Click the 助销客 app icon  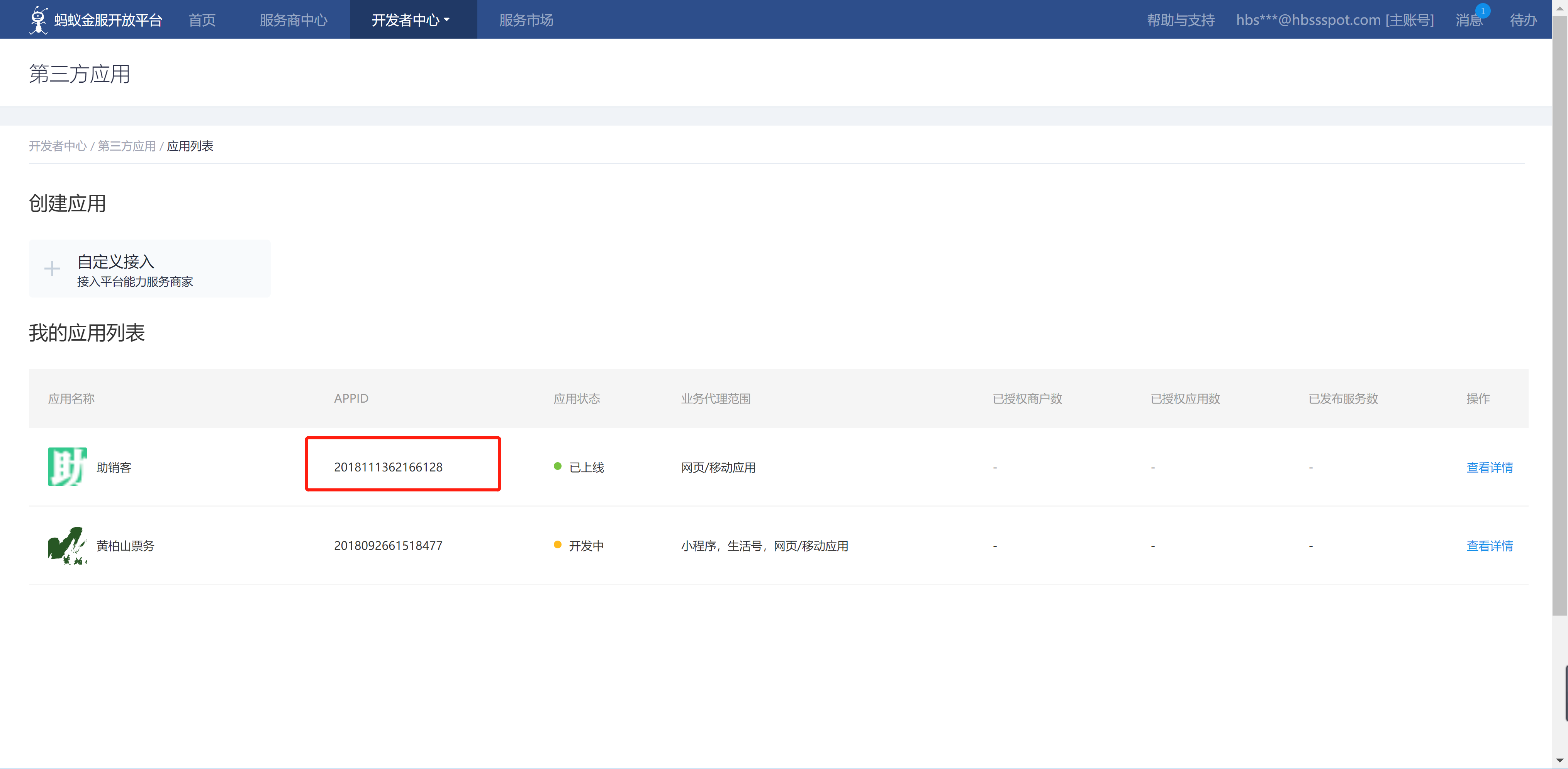pos(67,466)
